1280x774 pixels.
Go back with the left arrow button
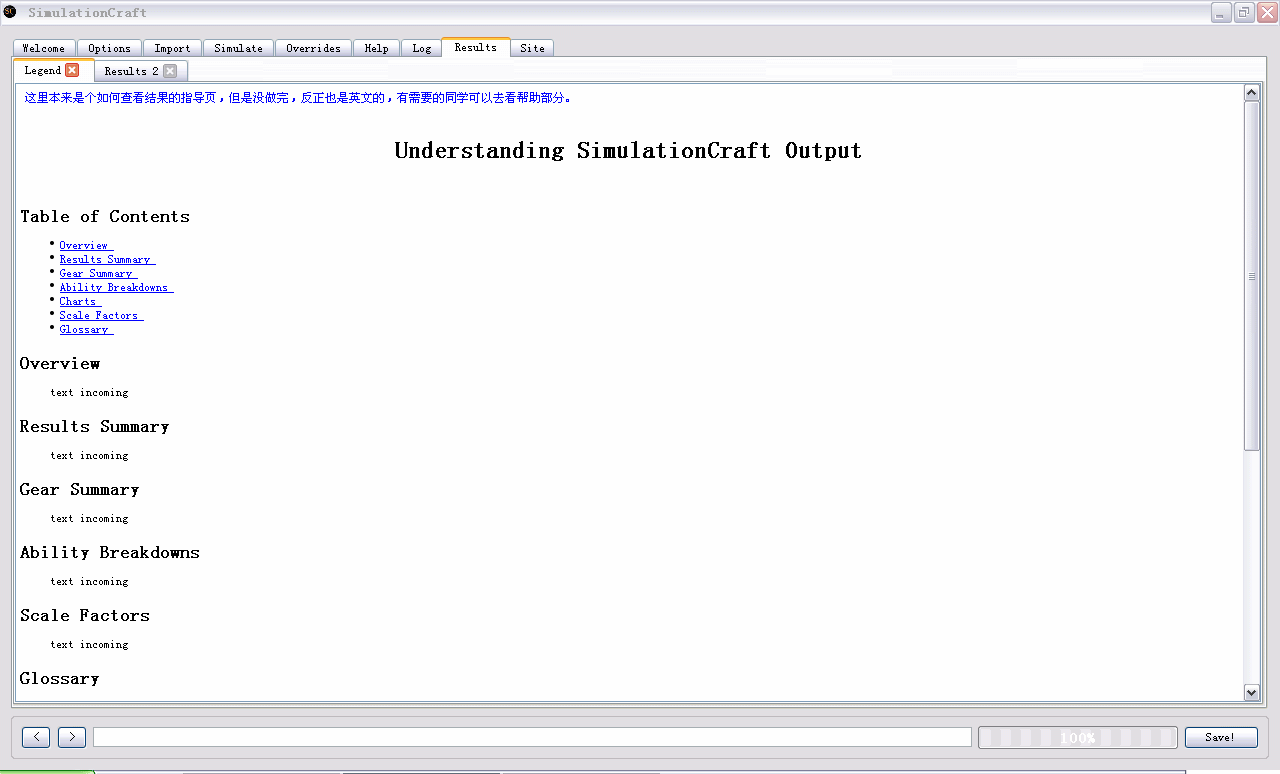click(x=36, y=737)
